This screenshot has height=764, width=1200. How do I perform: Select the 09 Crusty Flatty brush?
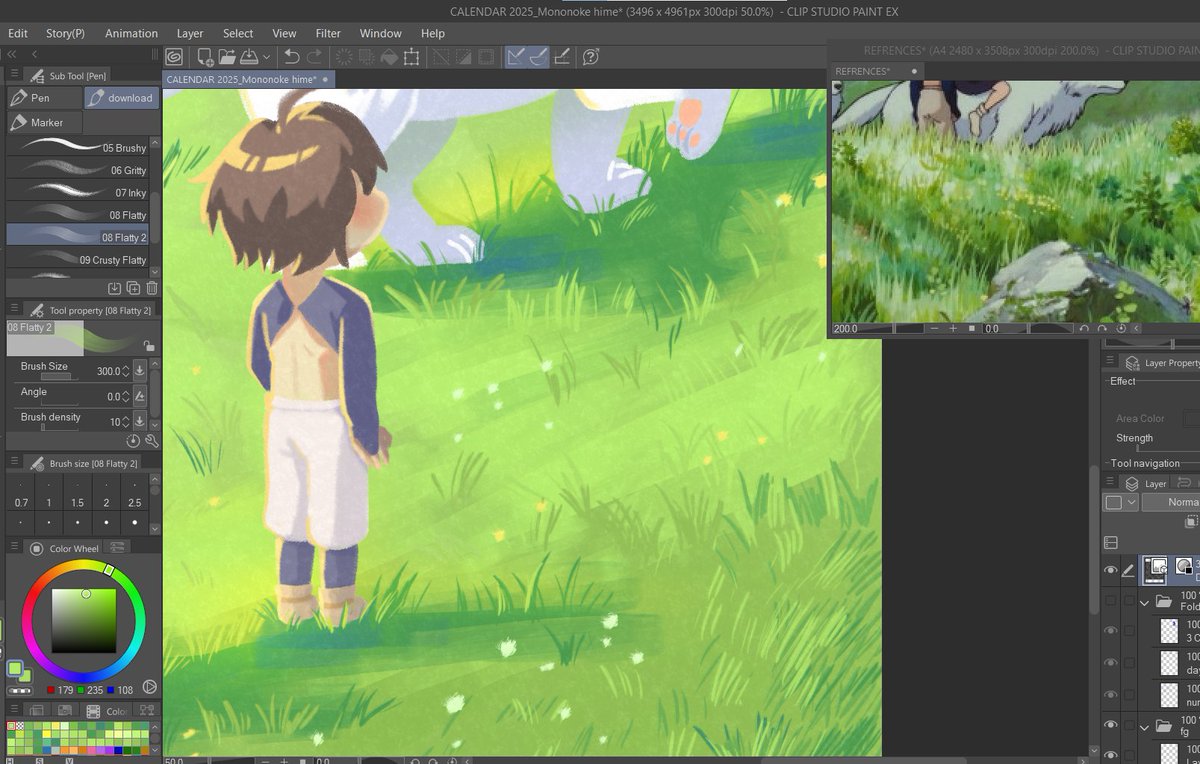[x=77, y=259]
